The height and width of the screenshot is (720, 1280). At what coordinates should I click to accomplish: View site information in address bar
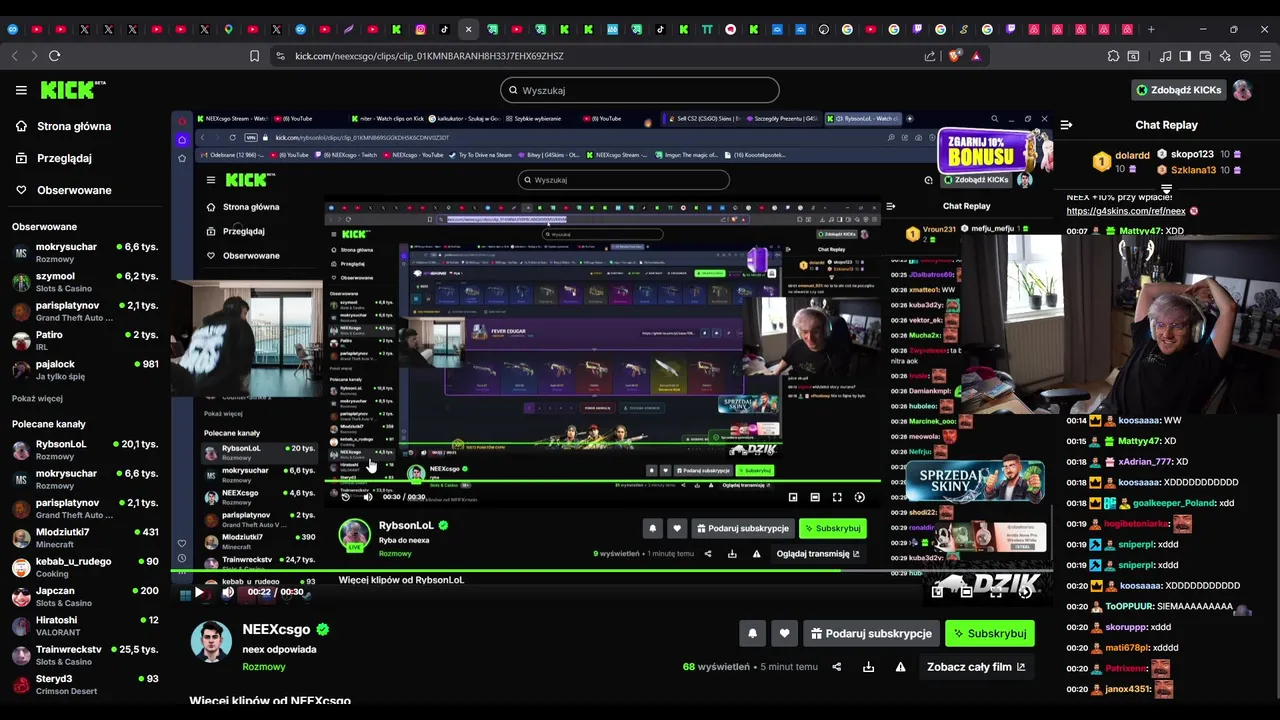(x=280, y=56)
